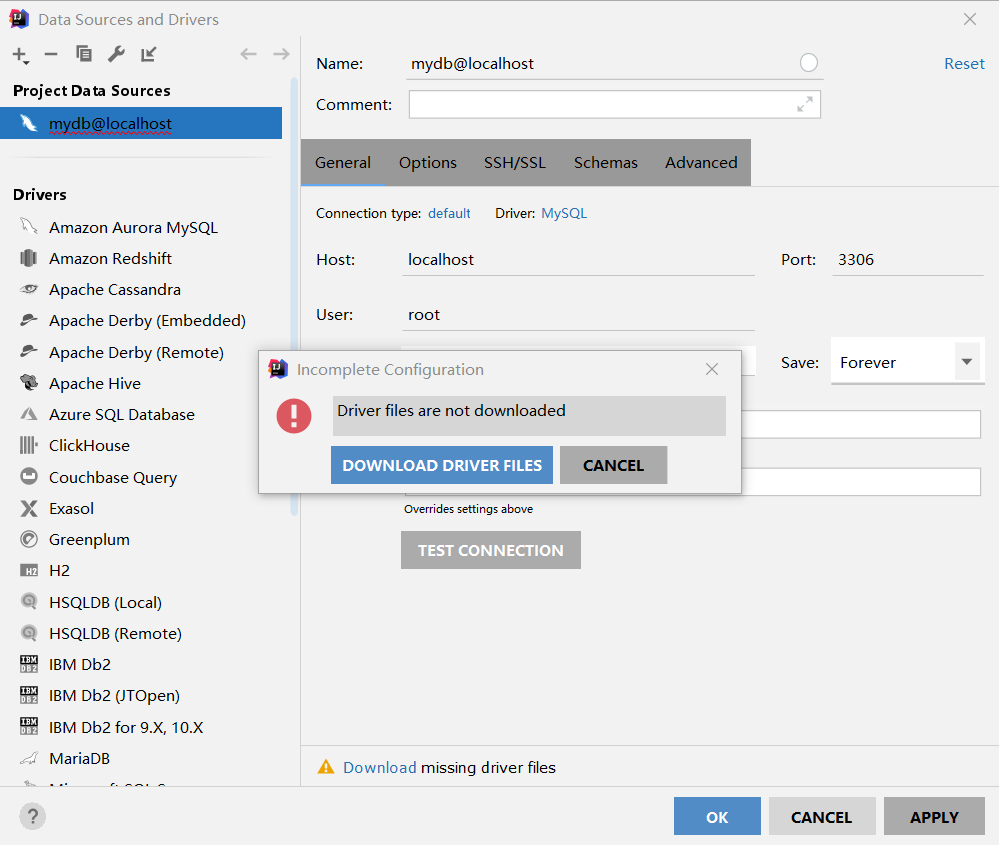Click the red error icon in dialog
Viewport: 999px width, 845px height.
[x=294, y=415]
